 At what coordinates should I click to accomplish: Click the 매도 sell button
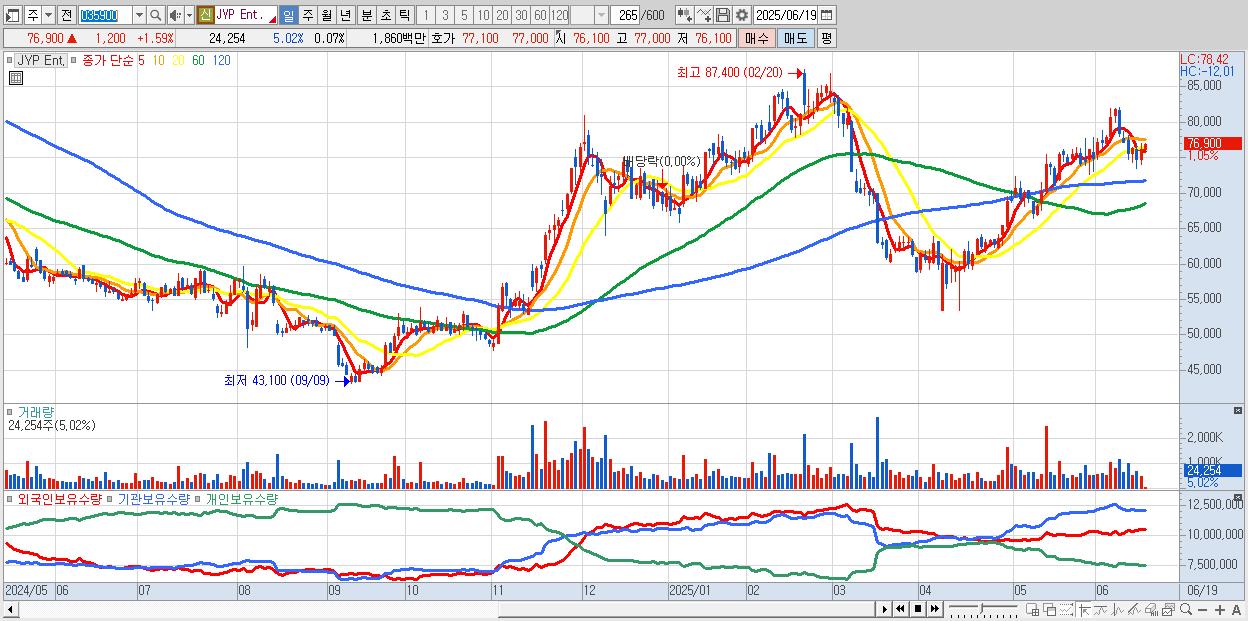tap(794, 38)
